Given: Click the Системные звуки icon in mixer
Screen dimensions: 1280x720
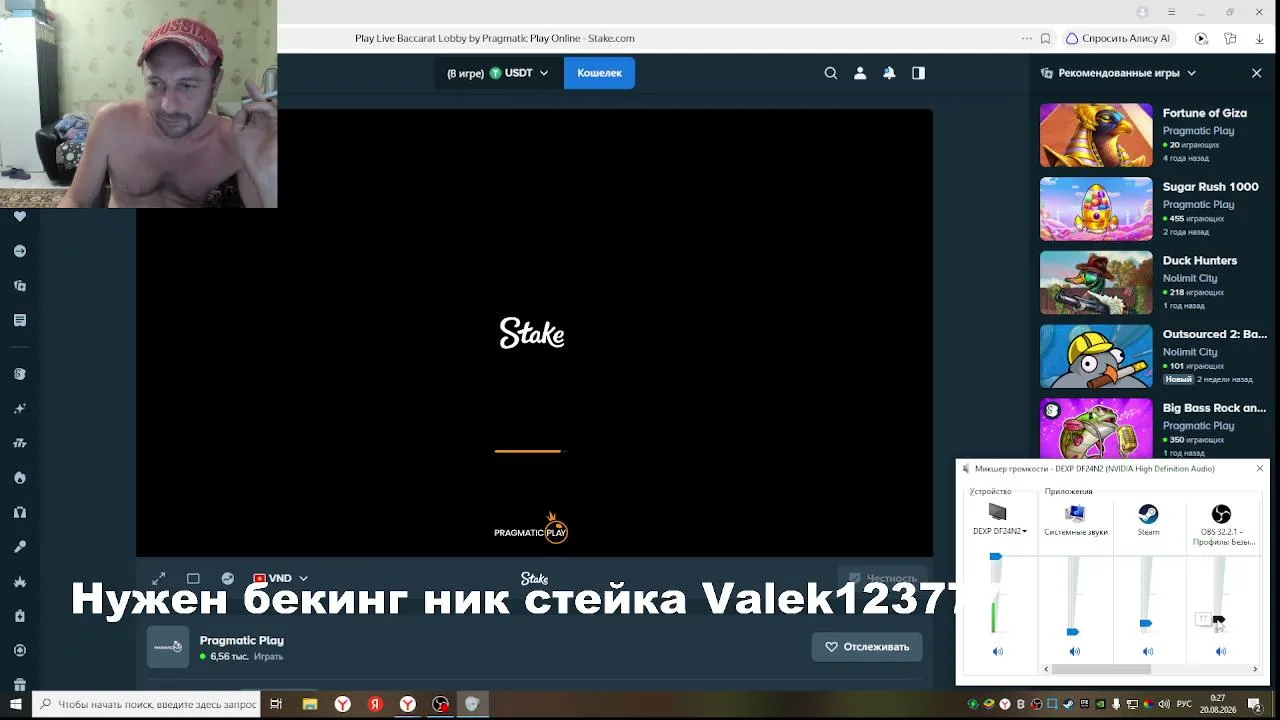Looking at the screenshot, I should [1075, 514].
